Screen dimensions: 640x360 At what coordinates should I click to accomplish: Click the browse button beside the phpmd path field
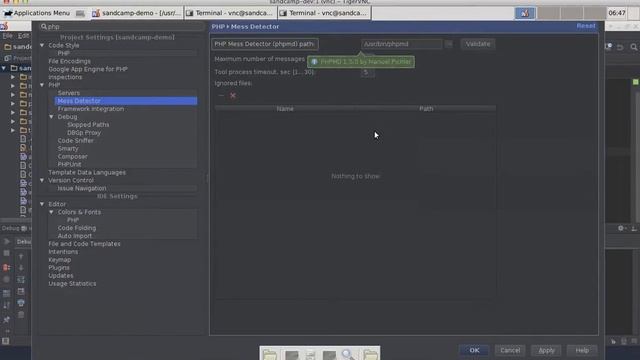[x=449, y=44]
